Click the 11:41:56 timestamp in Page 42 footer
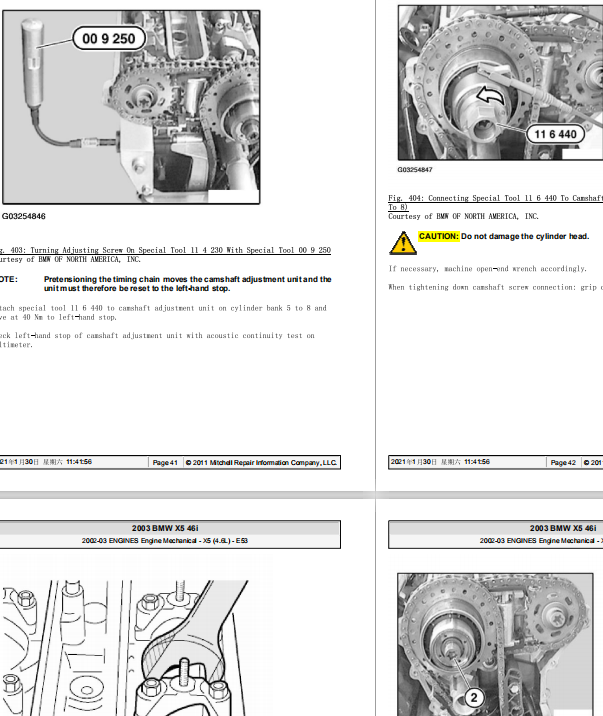This screenshot has height=716, width=603. 477,462
